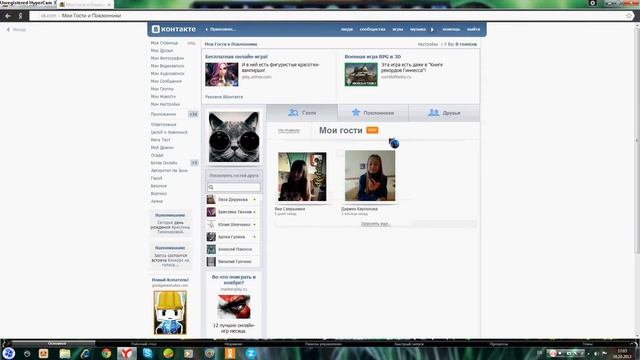Screen dimensions: 640x360
Task: Expand dropdown arrow next to Юлия Шевченко
Action: 254,224
